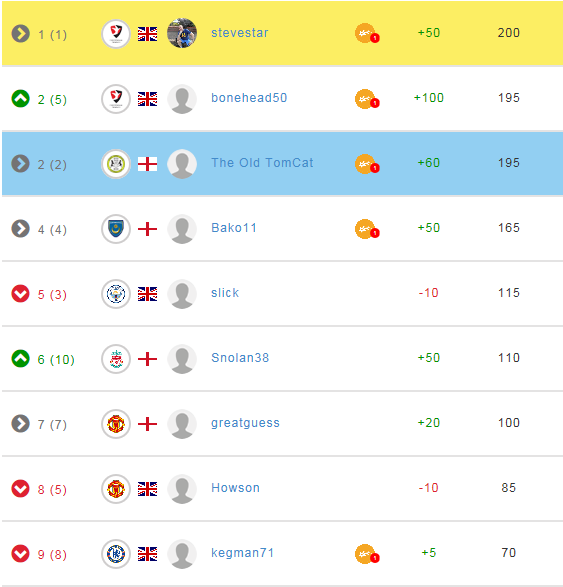Open bonehead50's profile link
The image size is (563, 587).
coord(249,98)
